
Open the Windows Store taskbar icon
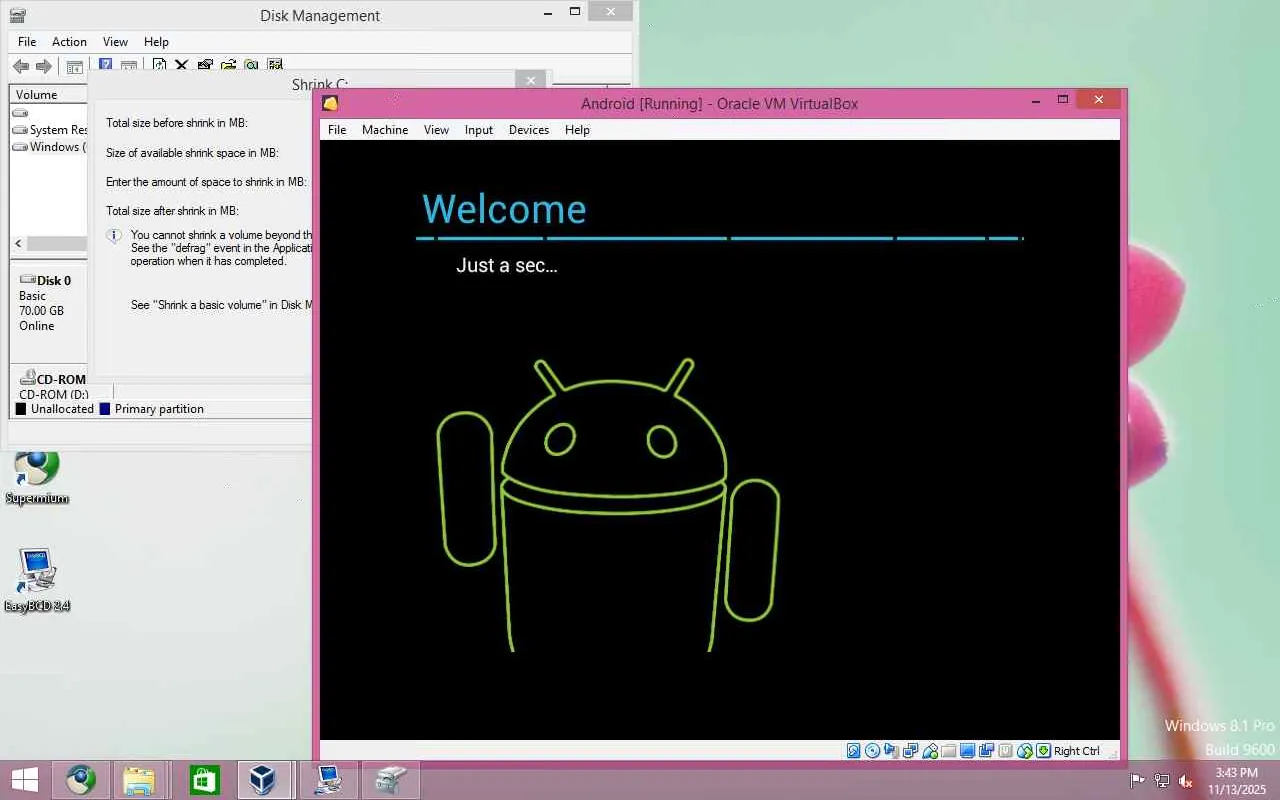204,780
